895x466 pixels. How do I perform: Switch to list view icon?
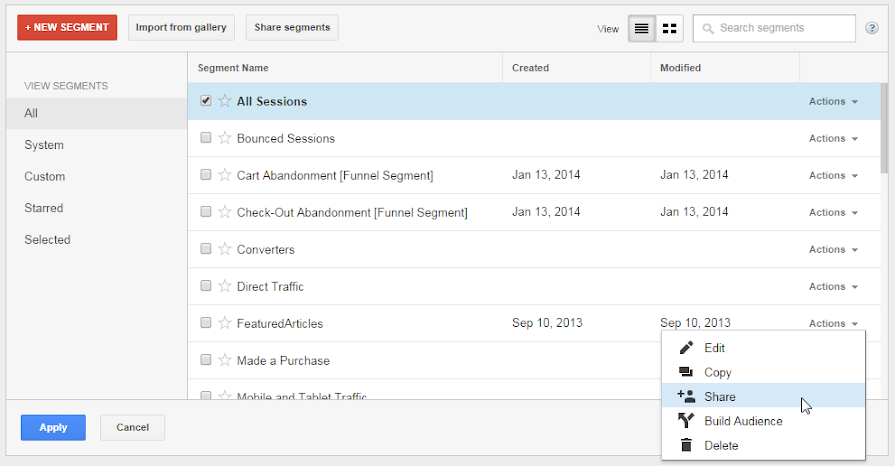642,28
